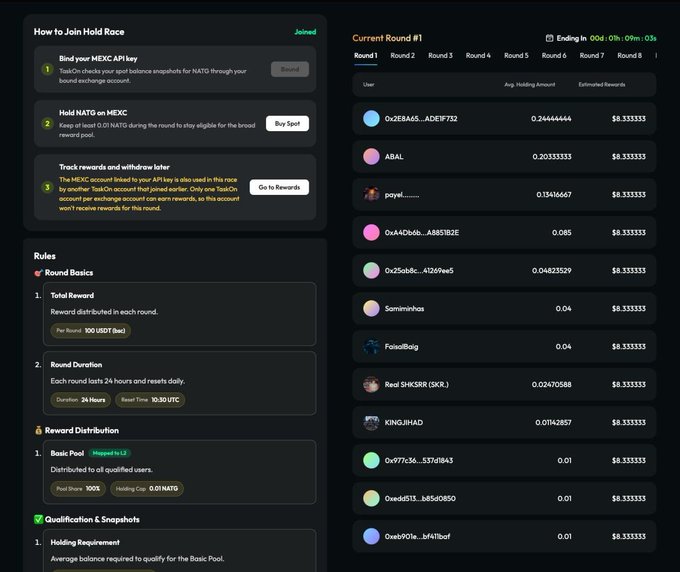680x572 pixels.
Task: Open the Round 3 tab
Action: (440, 56)
